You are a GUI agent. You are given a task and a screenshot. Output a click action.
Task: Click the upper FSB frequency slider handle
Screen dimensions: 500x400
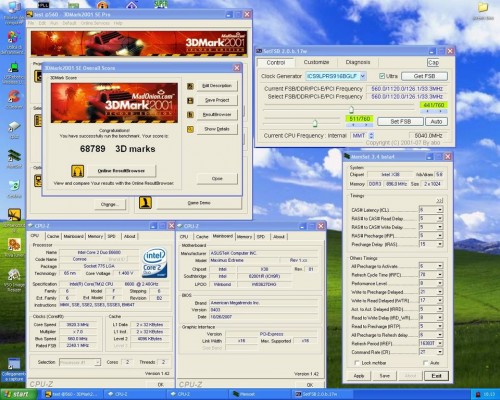coord(351,109)
